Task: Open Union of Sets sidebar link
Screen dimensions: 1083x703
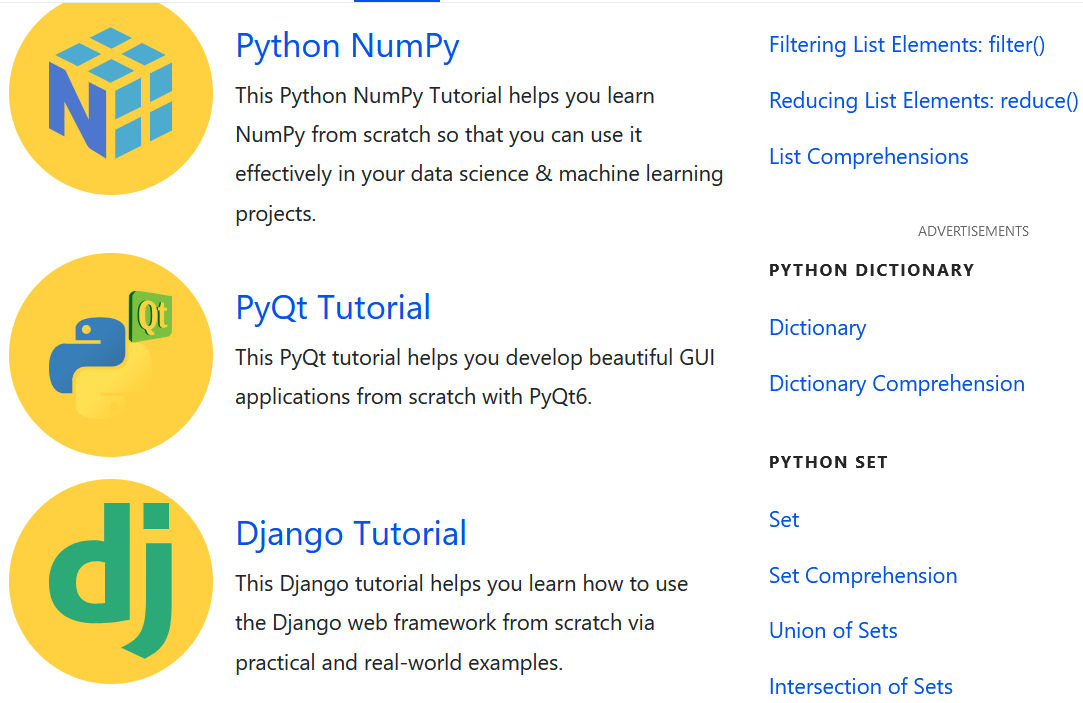Action: pyautogui.click(x=833, y=630)
